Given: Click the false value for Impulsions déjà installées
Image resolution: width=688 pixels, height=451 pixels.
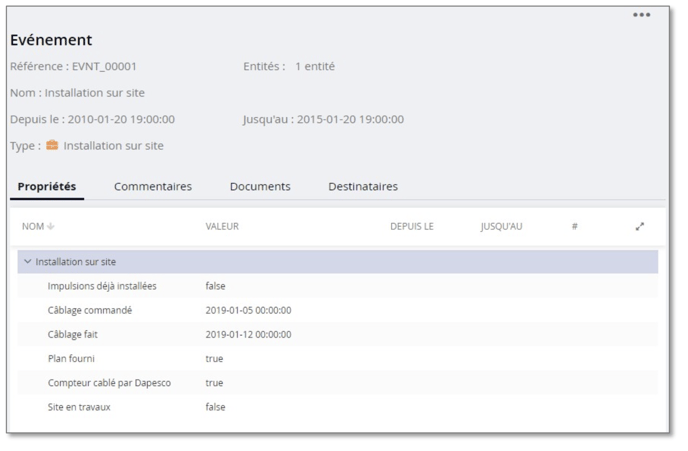Looking at the screenshot, I should click(x=215, y=286).
